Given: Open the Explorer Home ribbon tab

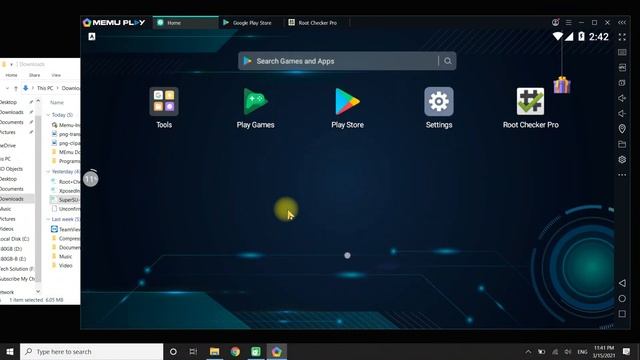Looking at the screenshot, I should click(x=11, y=75).
